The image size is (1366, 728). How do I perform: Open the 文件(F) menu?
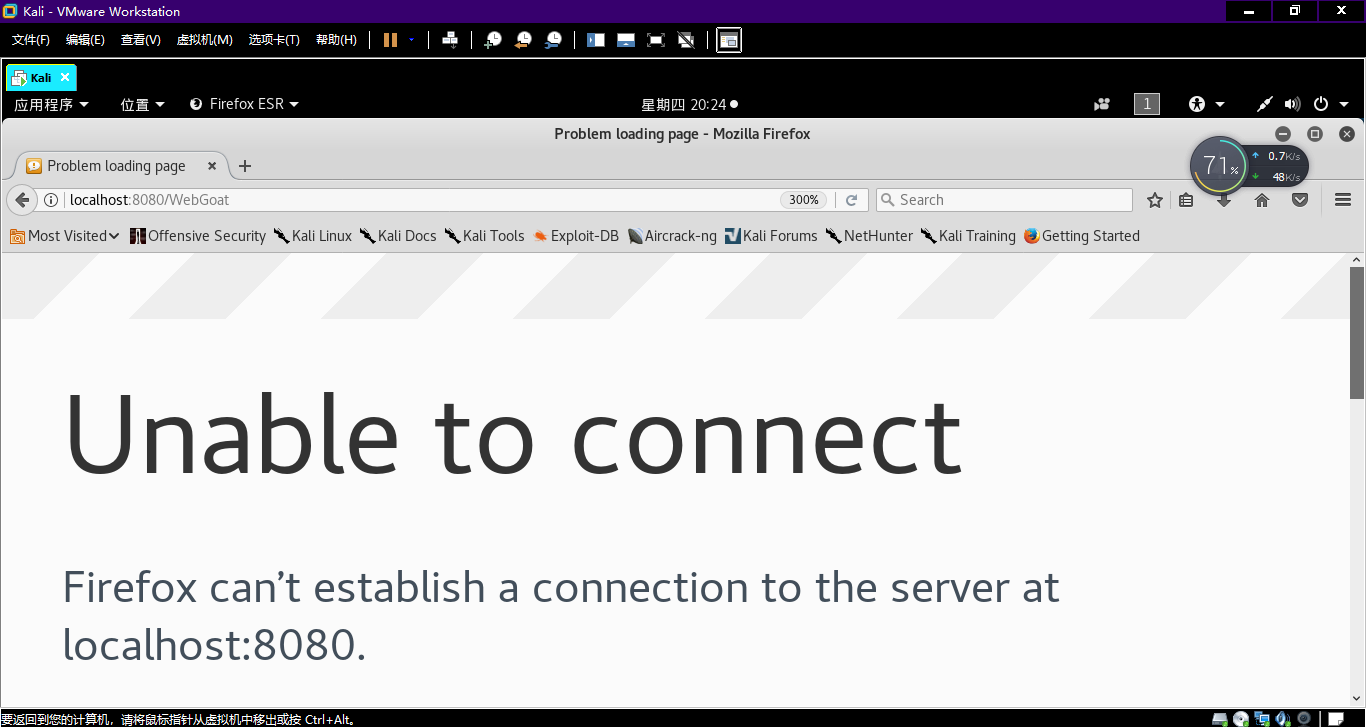pyautogui.click(x=31, y=40)
